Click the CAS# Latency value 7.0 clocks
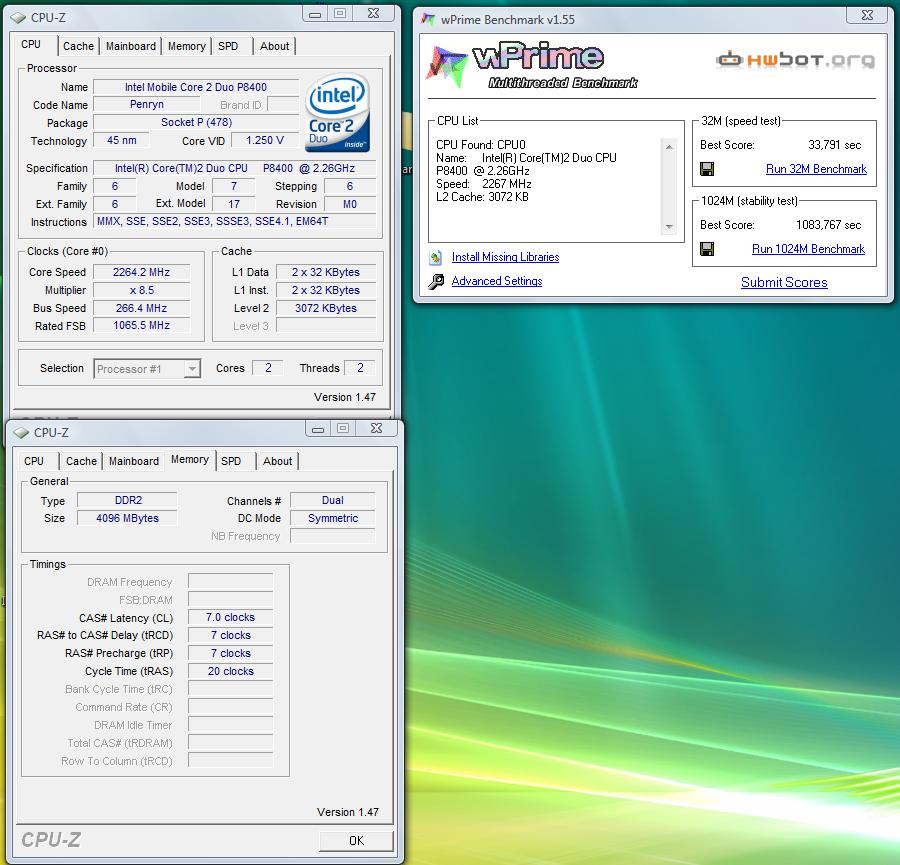This screenshot has height=865, width=900. pos(231,618)
